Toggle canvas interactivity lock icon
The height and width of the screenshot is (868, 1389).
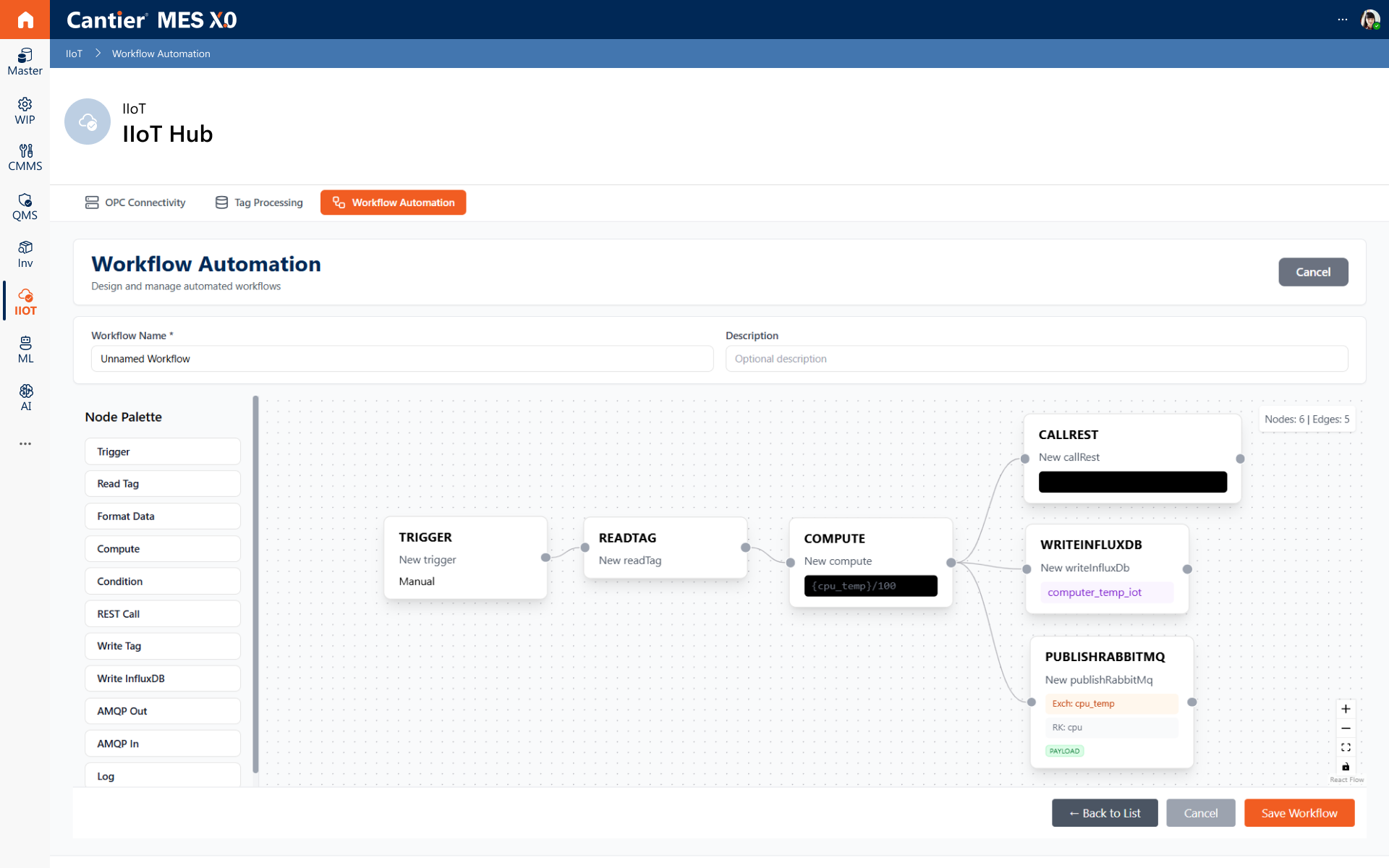pyautogui.click(x=1346, y=766)
